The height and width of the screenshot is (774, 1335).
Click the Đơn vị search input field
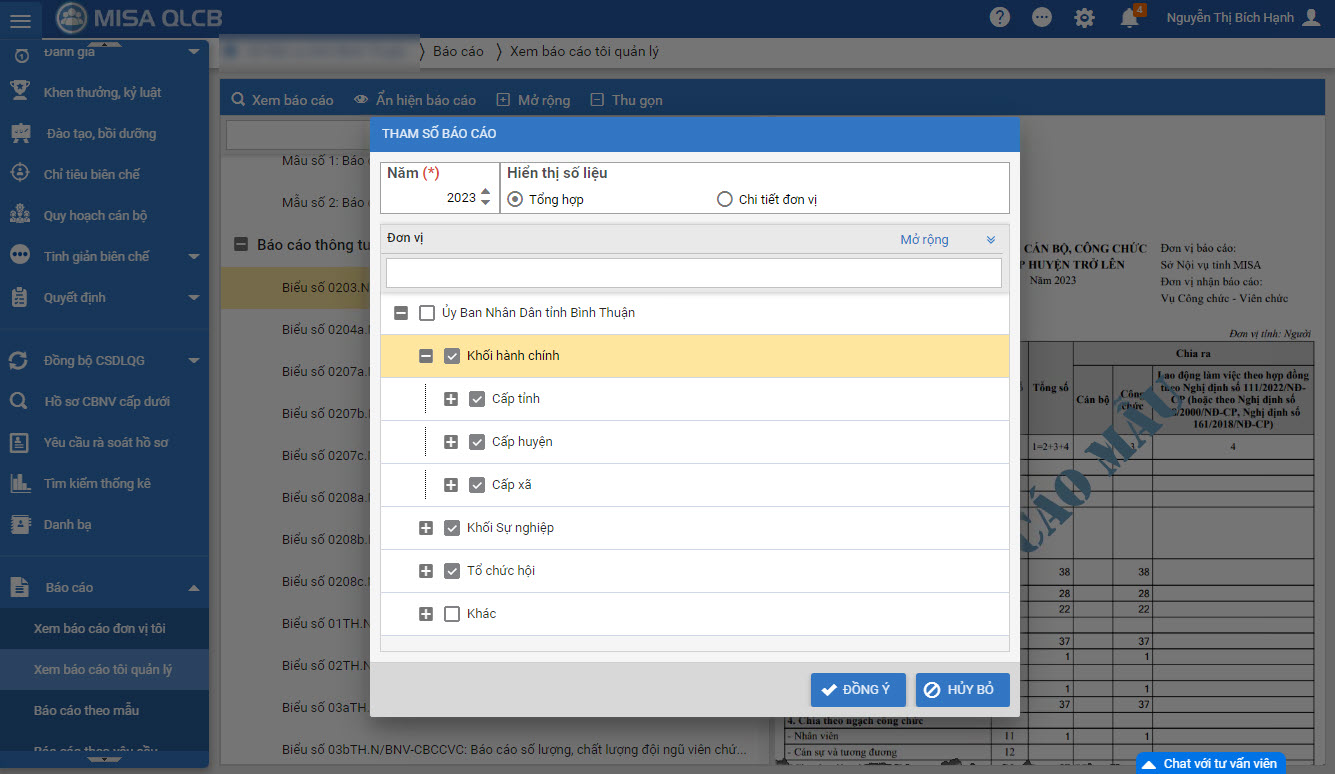click(694, 273)
